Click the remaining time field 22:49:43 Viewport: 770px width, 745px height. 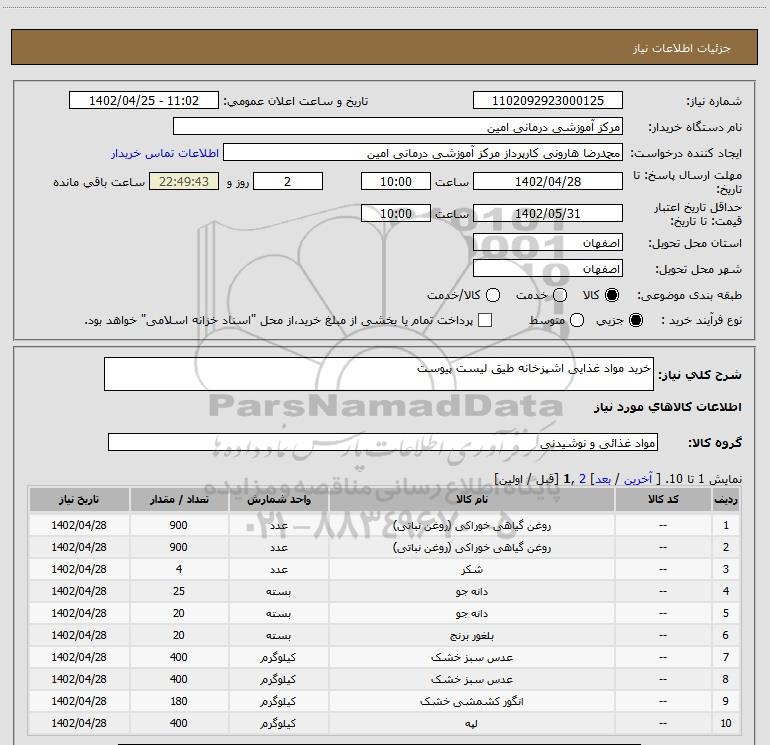click(x=184, y=181)
